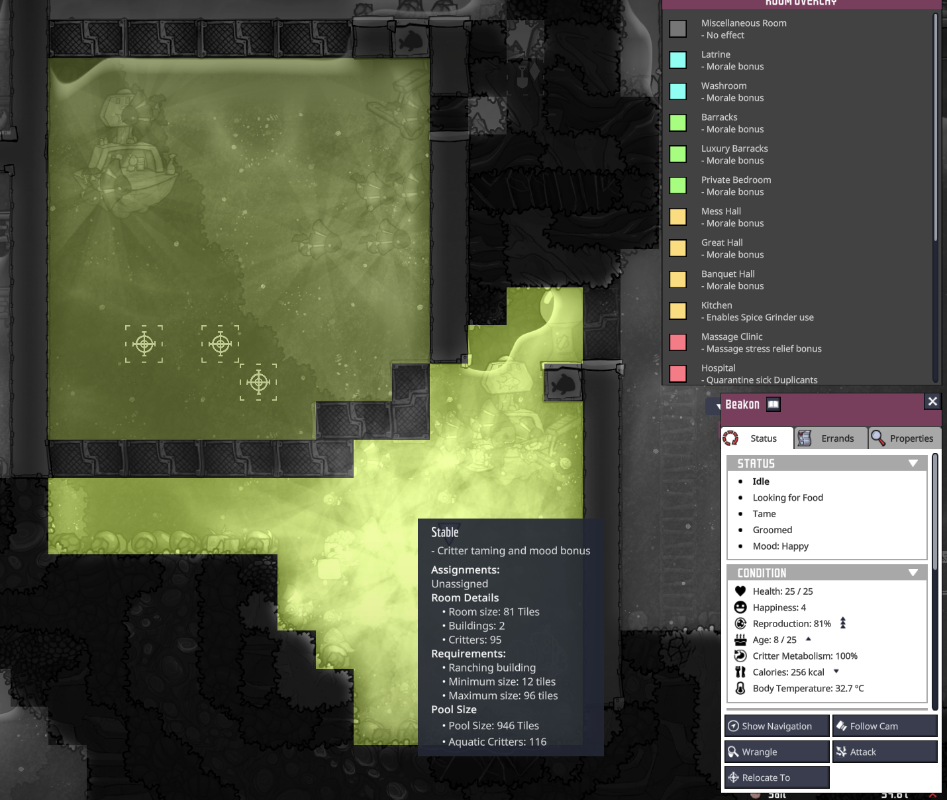Click the Kitchen yellow swatch

[x=678, y=311]
